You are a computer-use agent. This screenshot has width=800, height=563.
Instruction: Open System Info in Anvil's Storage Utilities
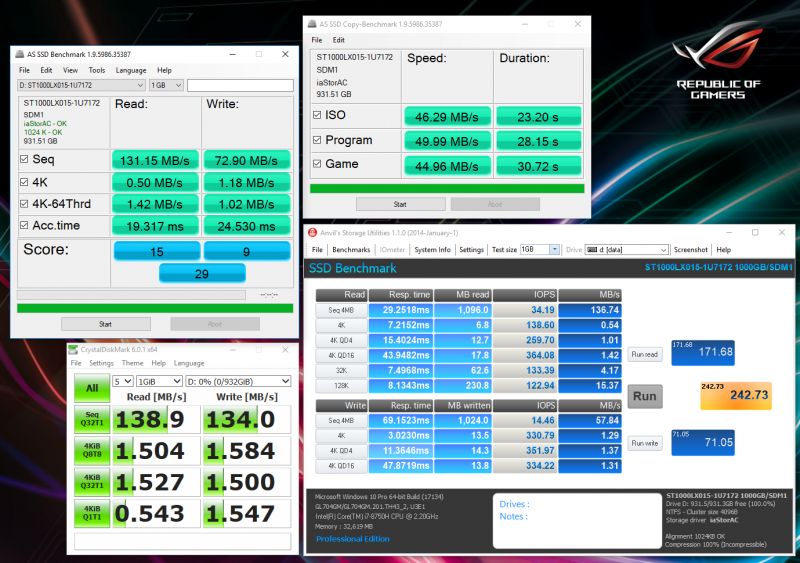coord(432,250)
